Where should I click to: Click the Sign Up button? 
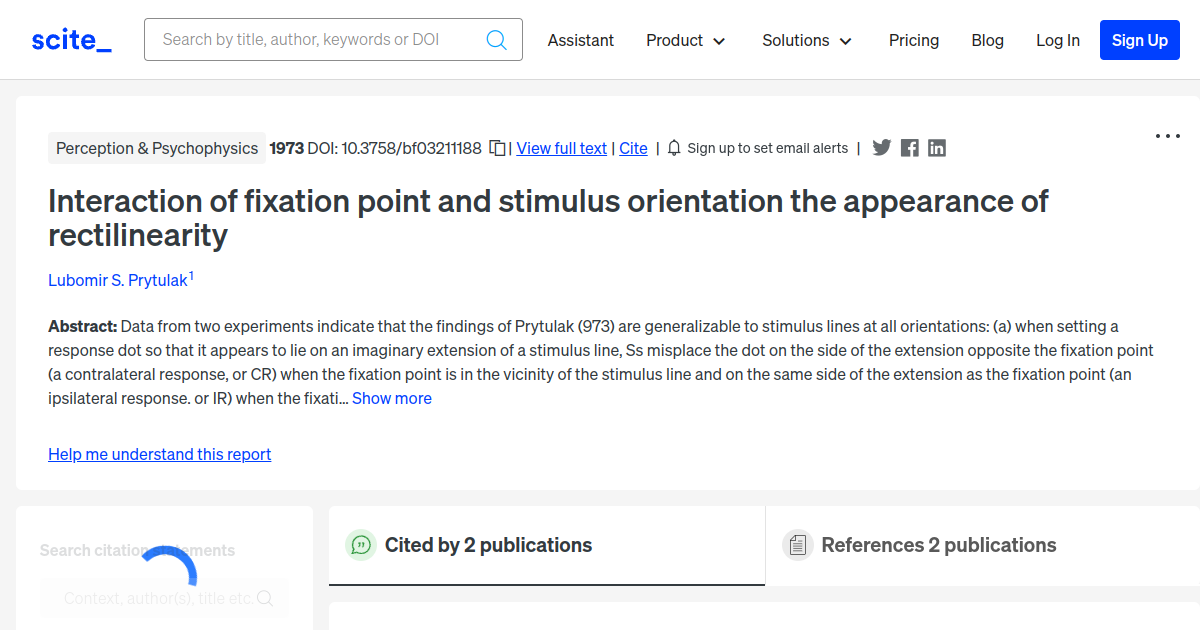1139,40
